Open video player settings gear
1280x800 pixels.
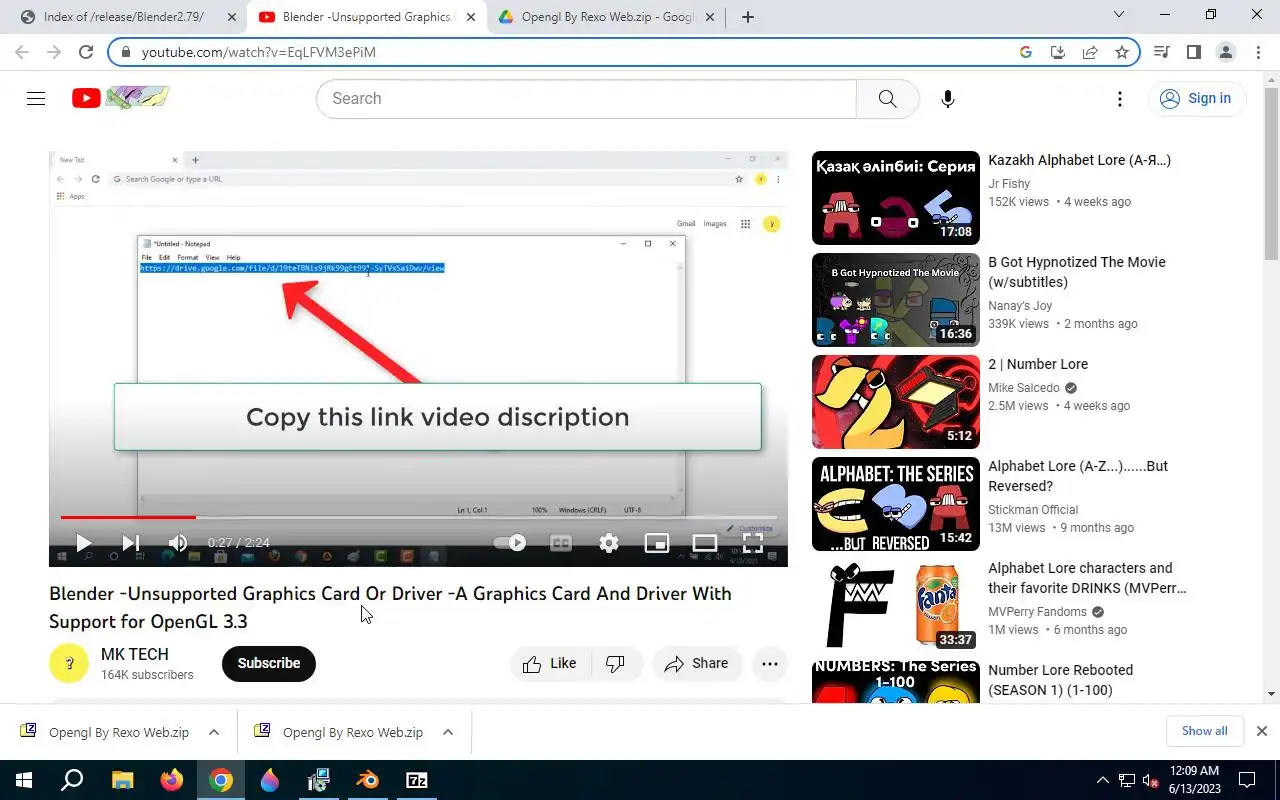609,543
